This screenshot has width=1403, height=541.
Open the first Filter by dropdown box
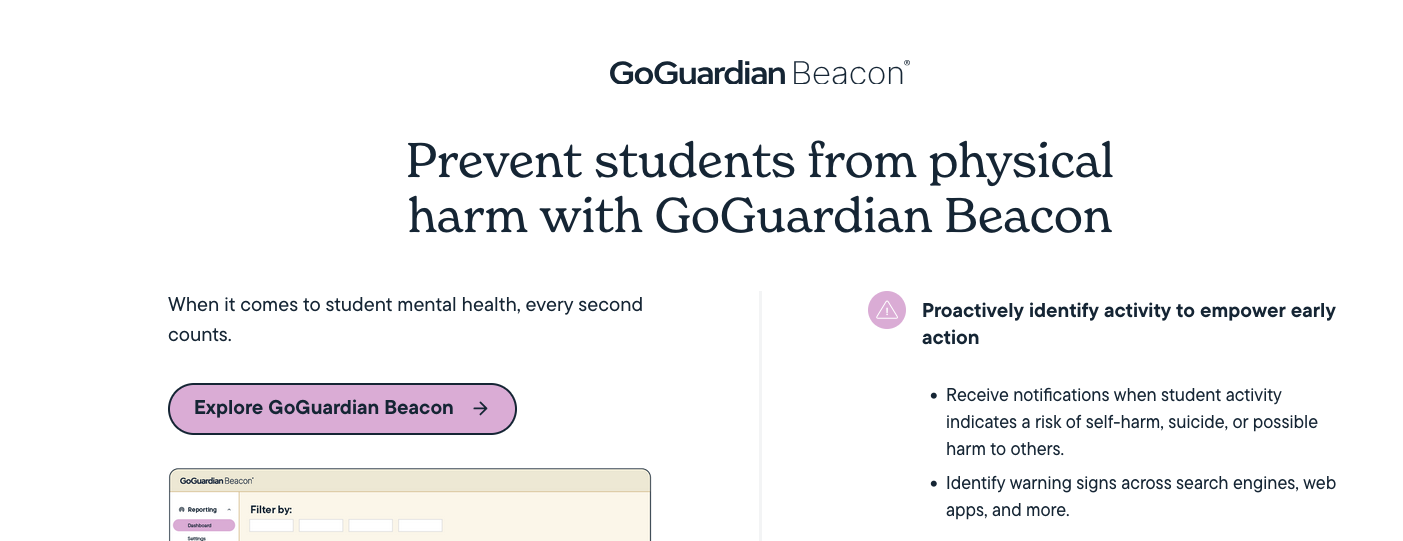coord(271,525)
